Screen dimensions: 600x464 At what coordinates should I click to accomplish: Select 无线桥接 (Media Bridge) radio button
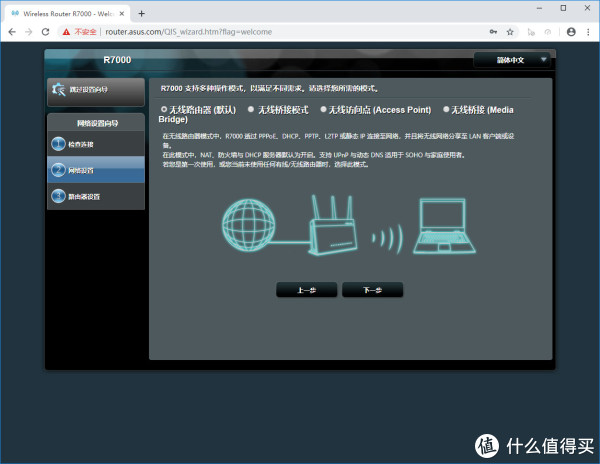point(446,109)
